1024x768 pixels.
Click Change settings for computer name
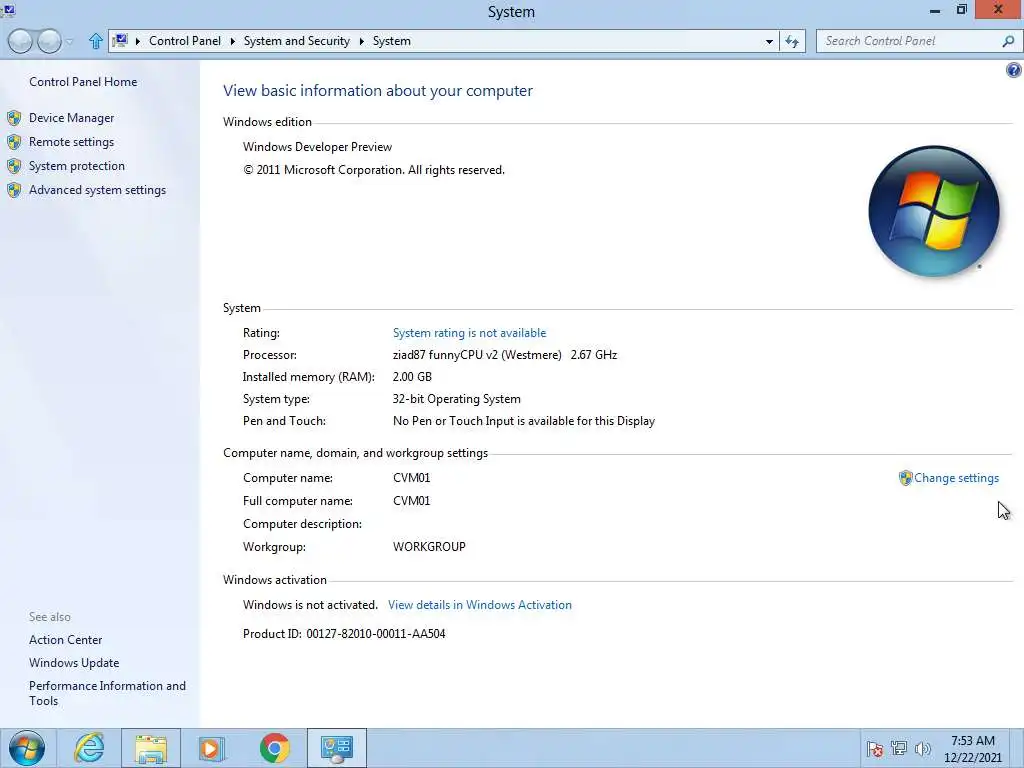[x=956, y=478]
